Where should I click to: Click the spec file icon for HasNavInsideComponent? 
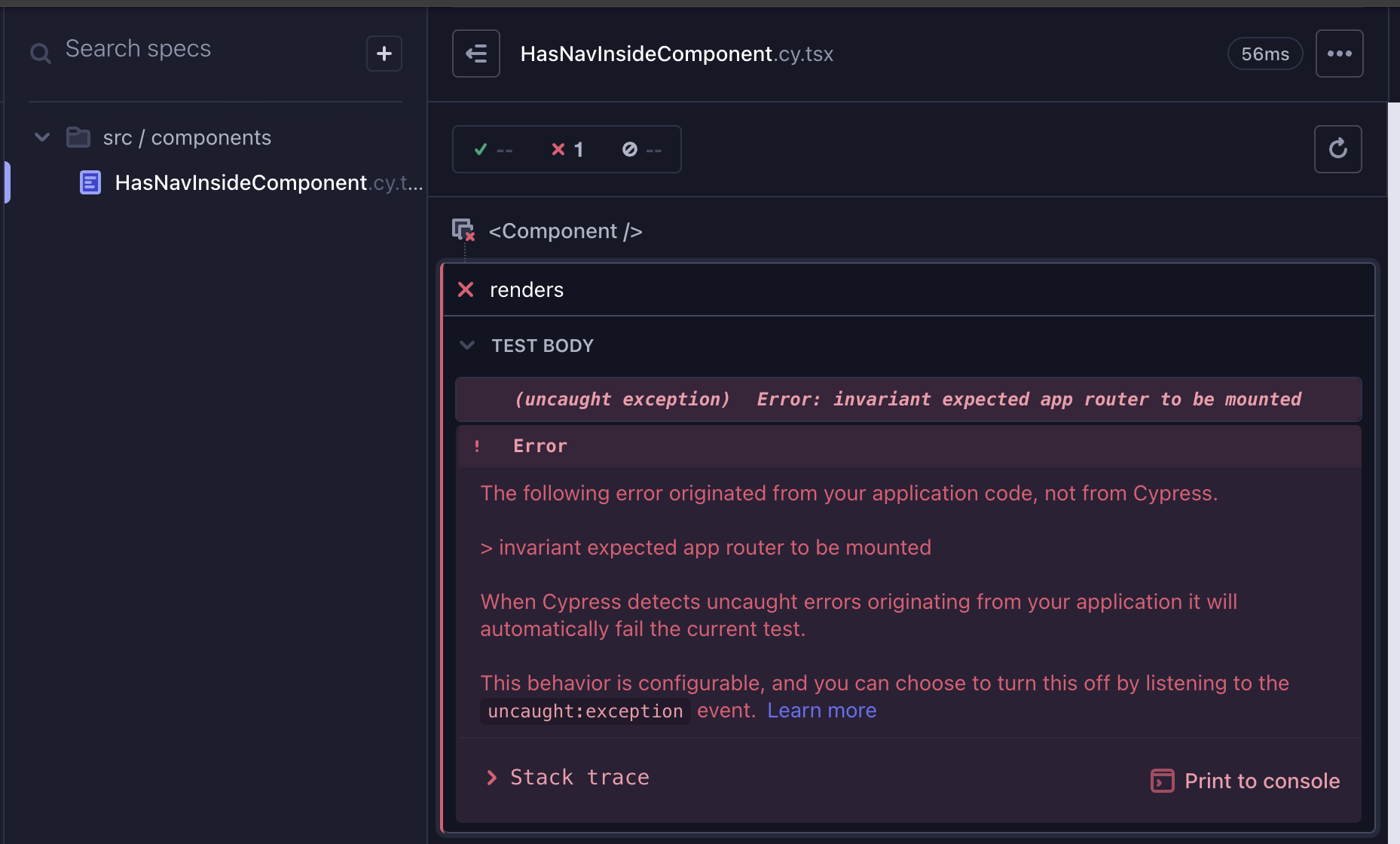tap(90, 182)
